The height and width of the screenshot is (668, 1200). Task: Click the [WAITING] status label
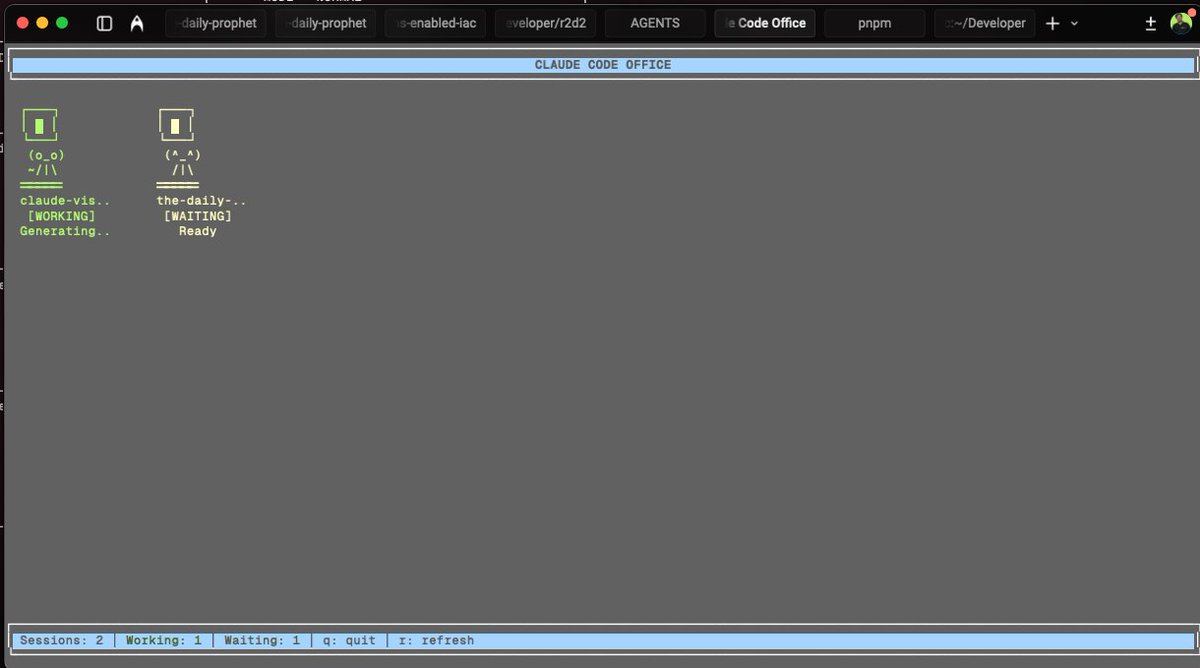click(x=197, y=216)
